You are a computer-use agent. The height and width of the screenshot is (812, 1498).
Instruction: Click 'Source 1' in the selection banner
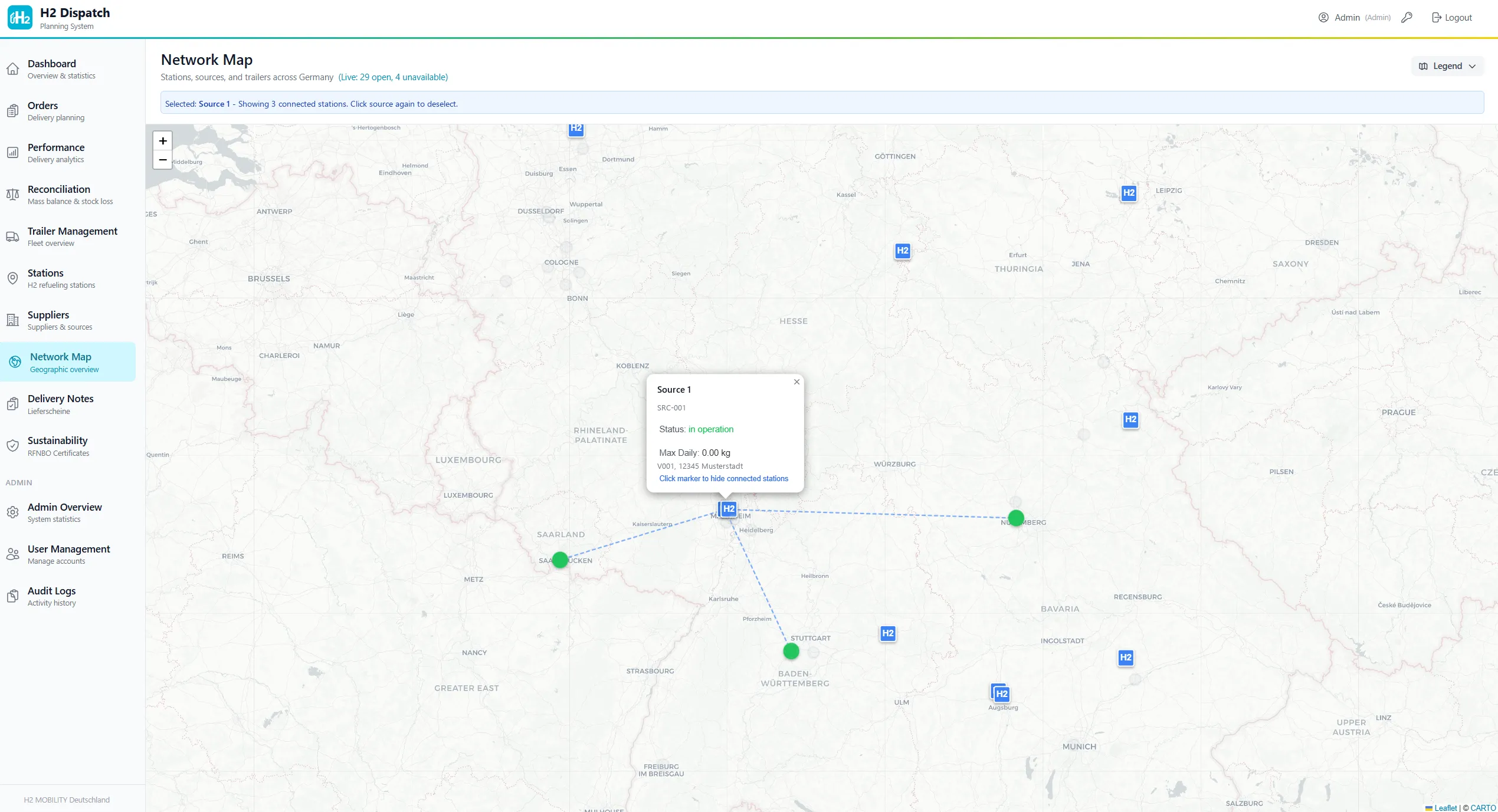214,104
